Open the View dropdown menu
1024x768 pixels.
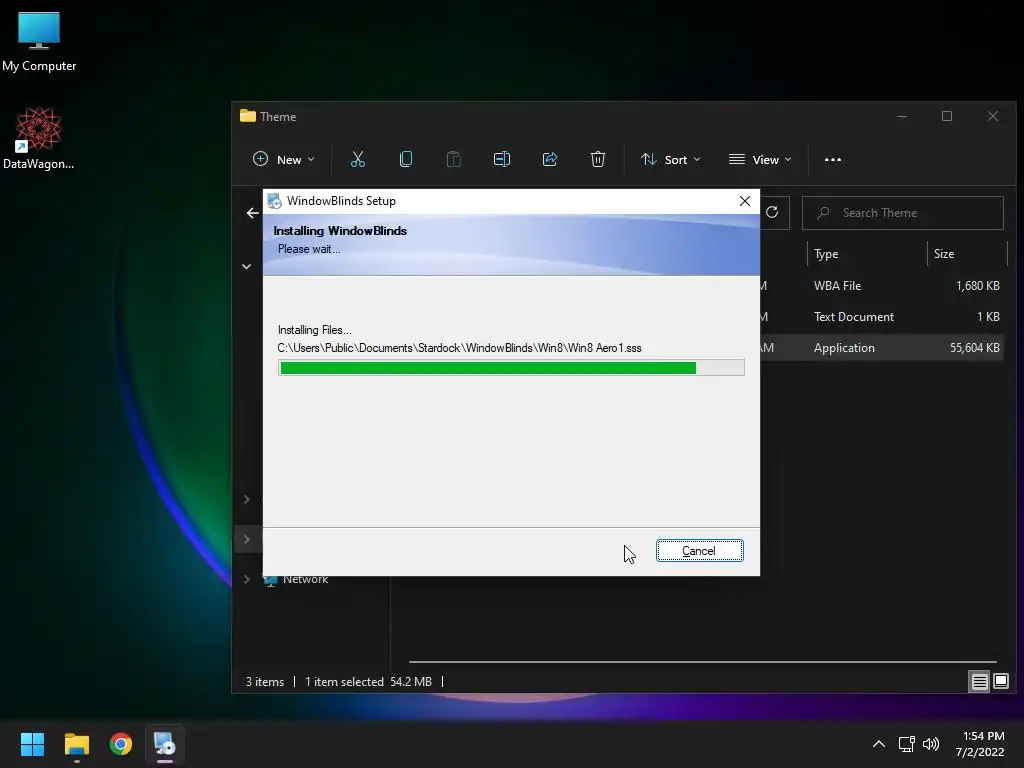click(760, 159)
